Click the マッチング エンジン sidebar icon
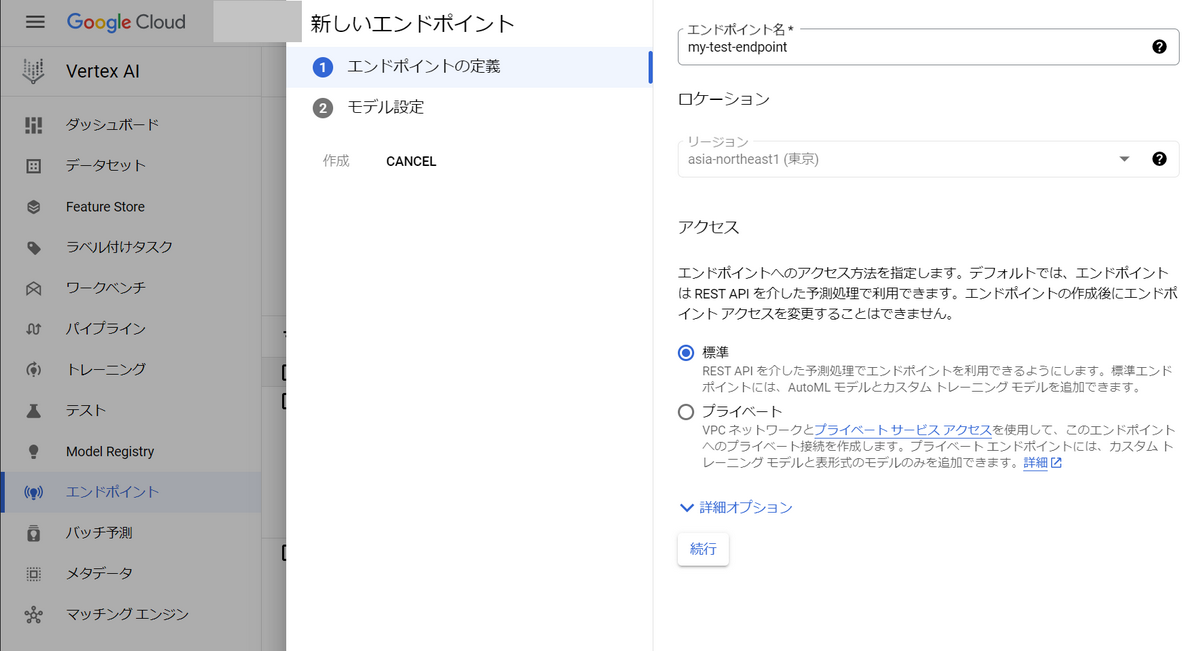 click(34, 615)
